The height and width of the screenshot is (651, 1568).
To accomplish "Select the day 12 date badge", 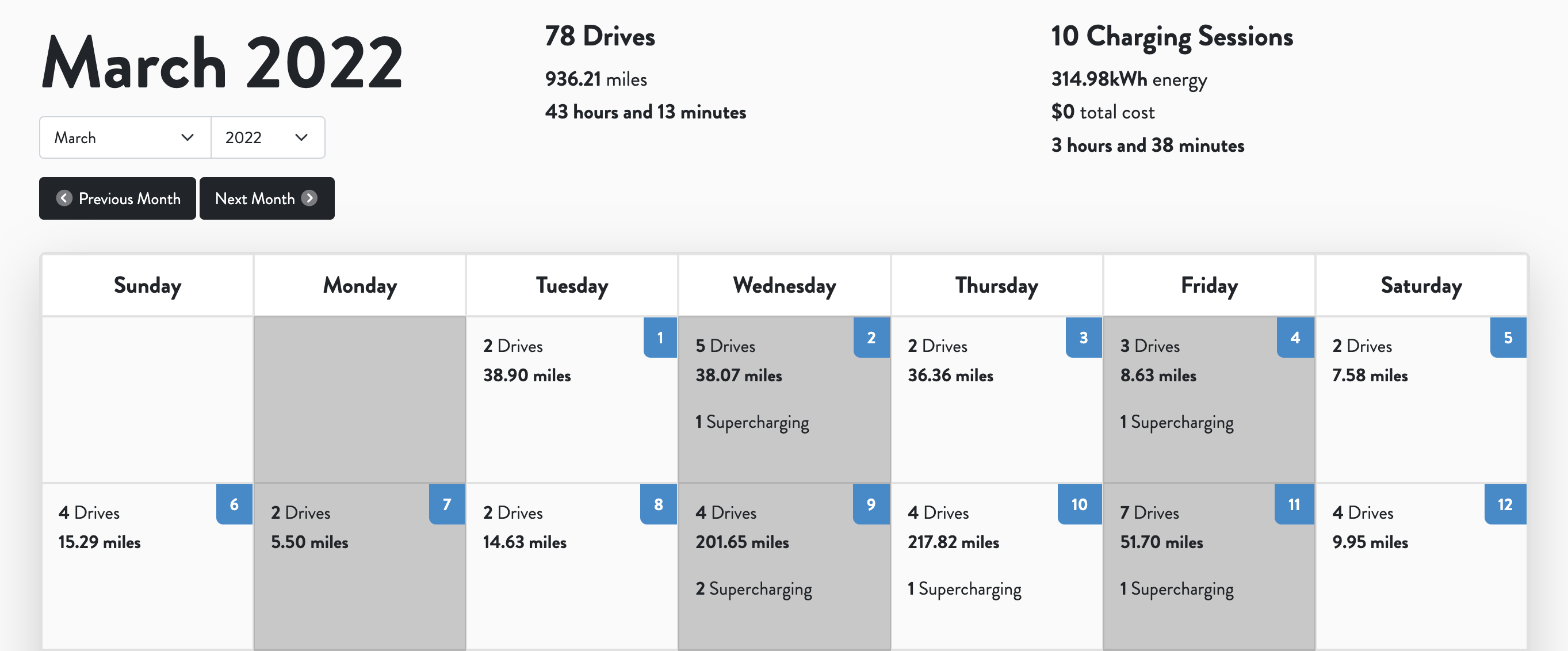I will 1505,504.
